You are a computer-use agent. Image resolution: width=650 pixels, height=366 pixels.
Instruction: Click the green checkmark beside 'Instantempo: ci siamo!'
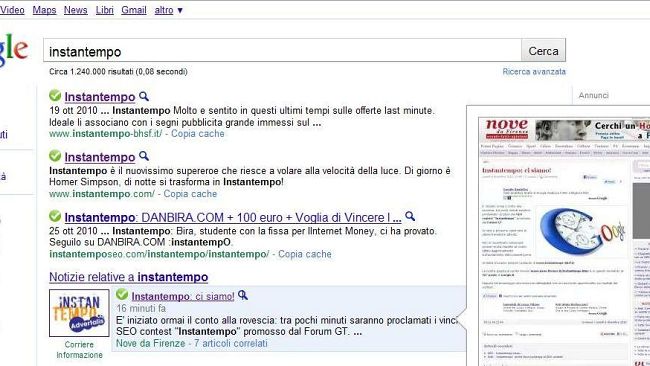122,295
